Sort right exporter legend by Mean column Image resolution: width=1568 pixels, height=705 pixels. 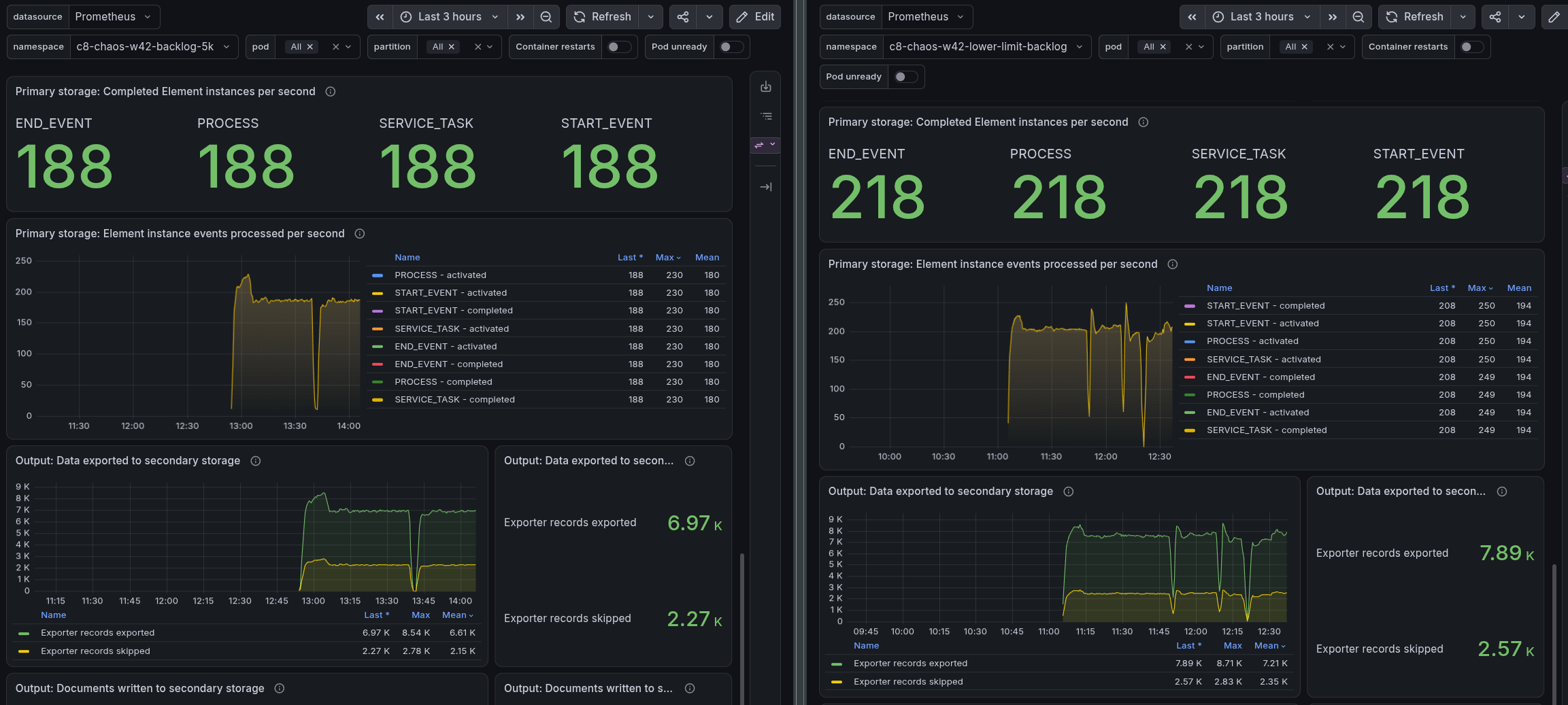coord(1270,646)
